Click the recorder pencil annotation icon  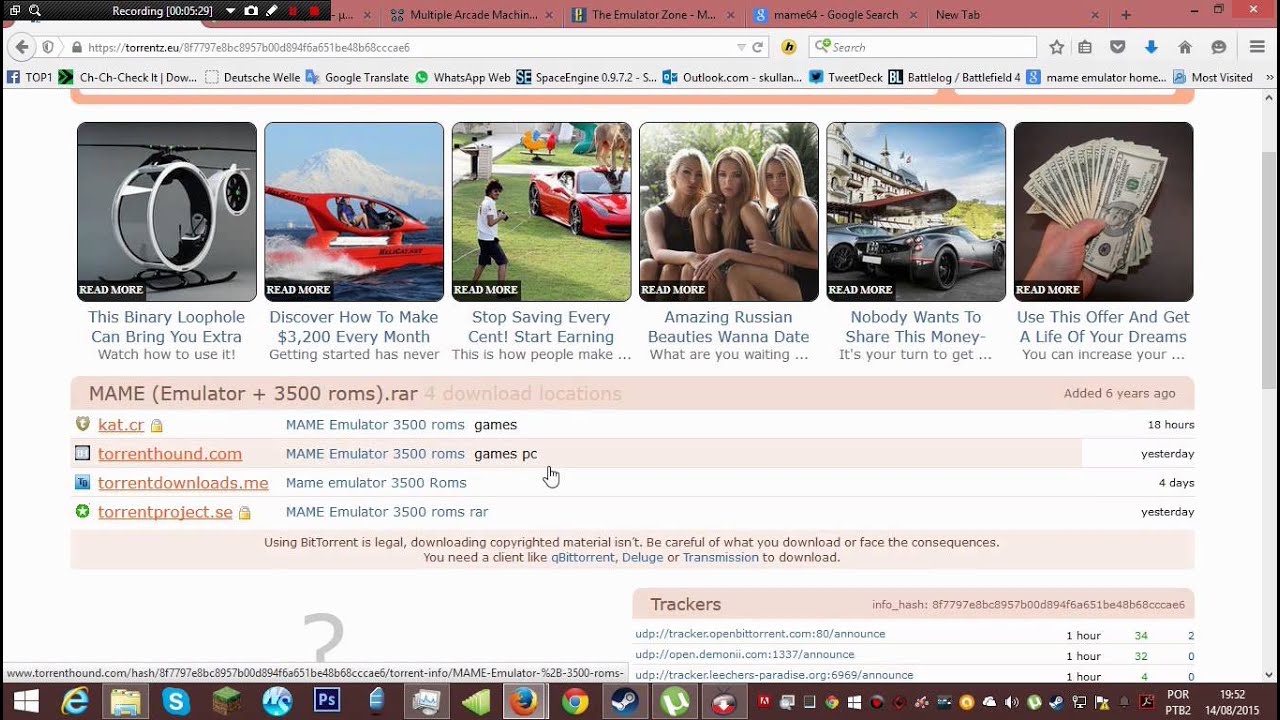[271, 11]
